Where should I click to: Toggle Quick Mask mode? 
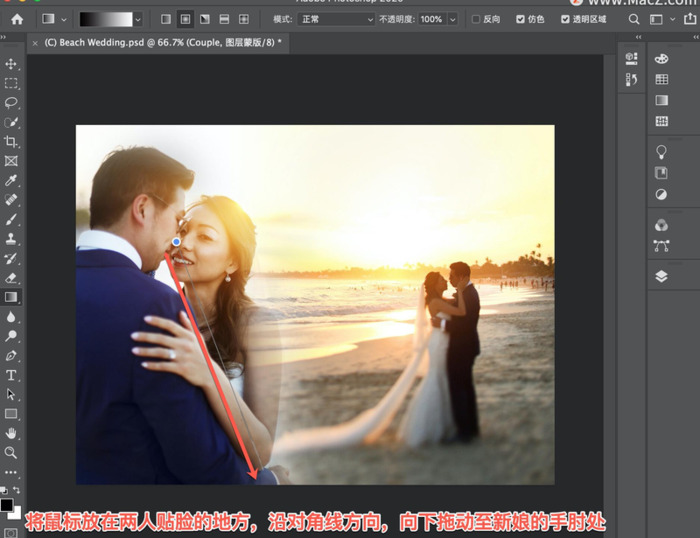pyautogui.click(x=11, y=533)
